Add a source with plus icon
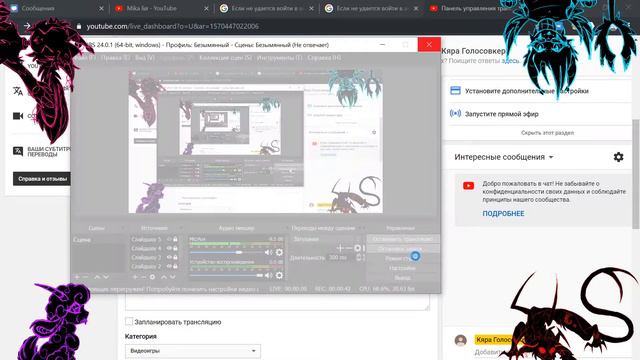 [x=135, y=277]
